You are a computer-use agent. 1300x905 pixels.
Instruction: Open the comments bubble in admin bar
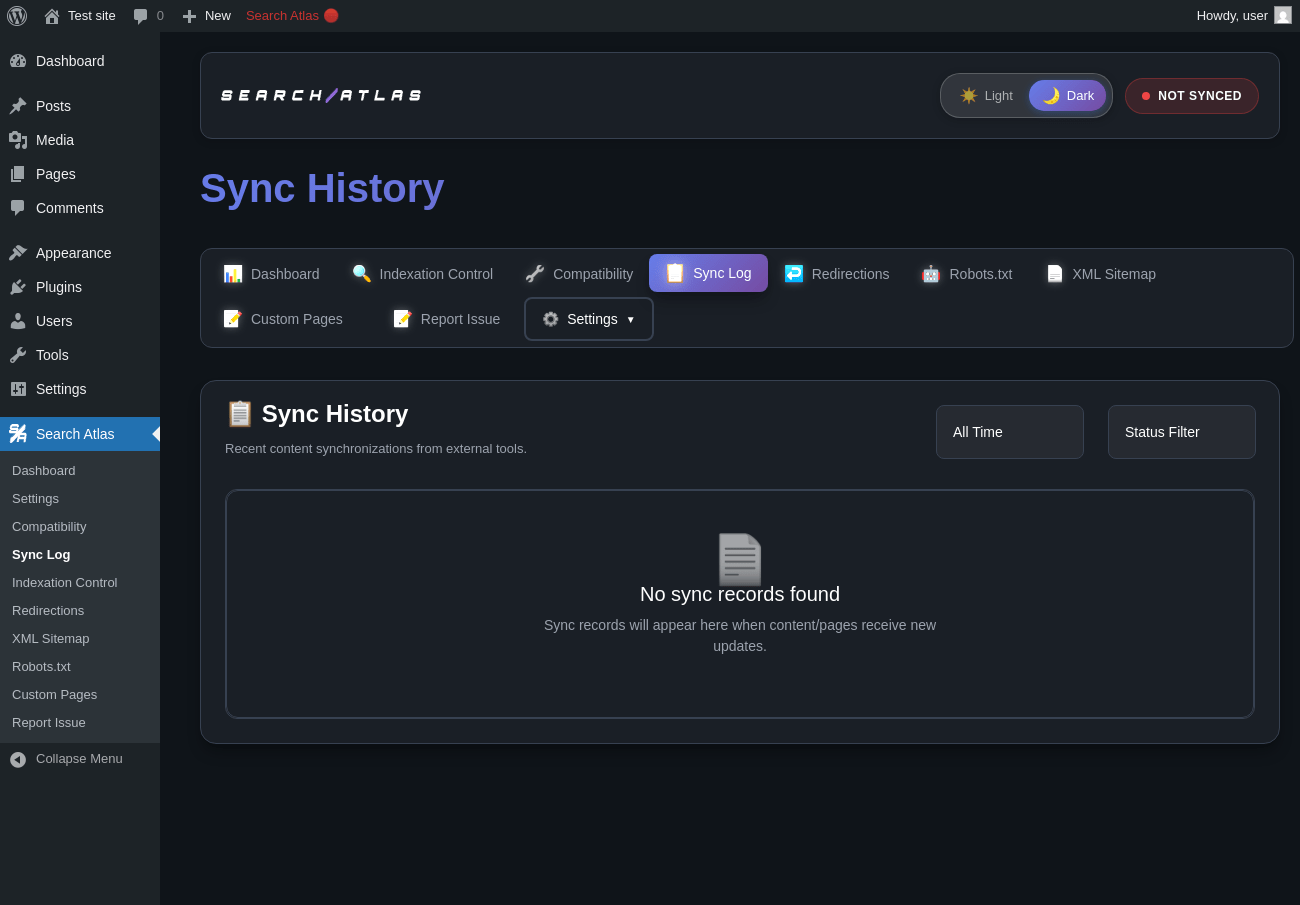tap(141, 16)
